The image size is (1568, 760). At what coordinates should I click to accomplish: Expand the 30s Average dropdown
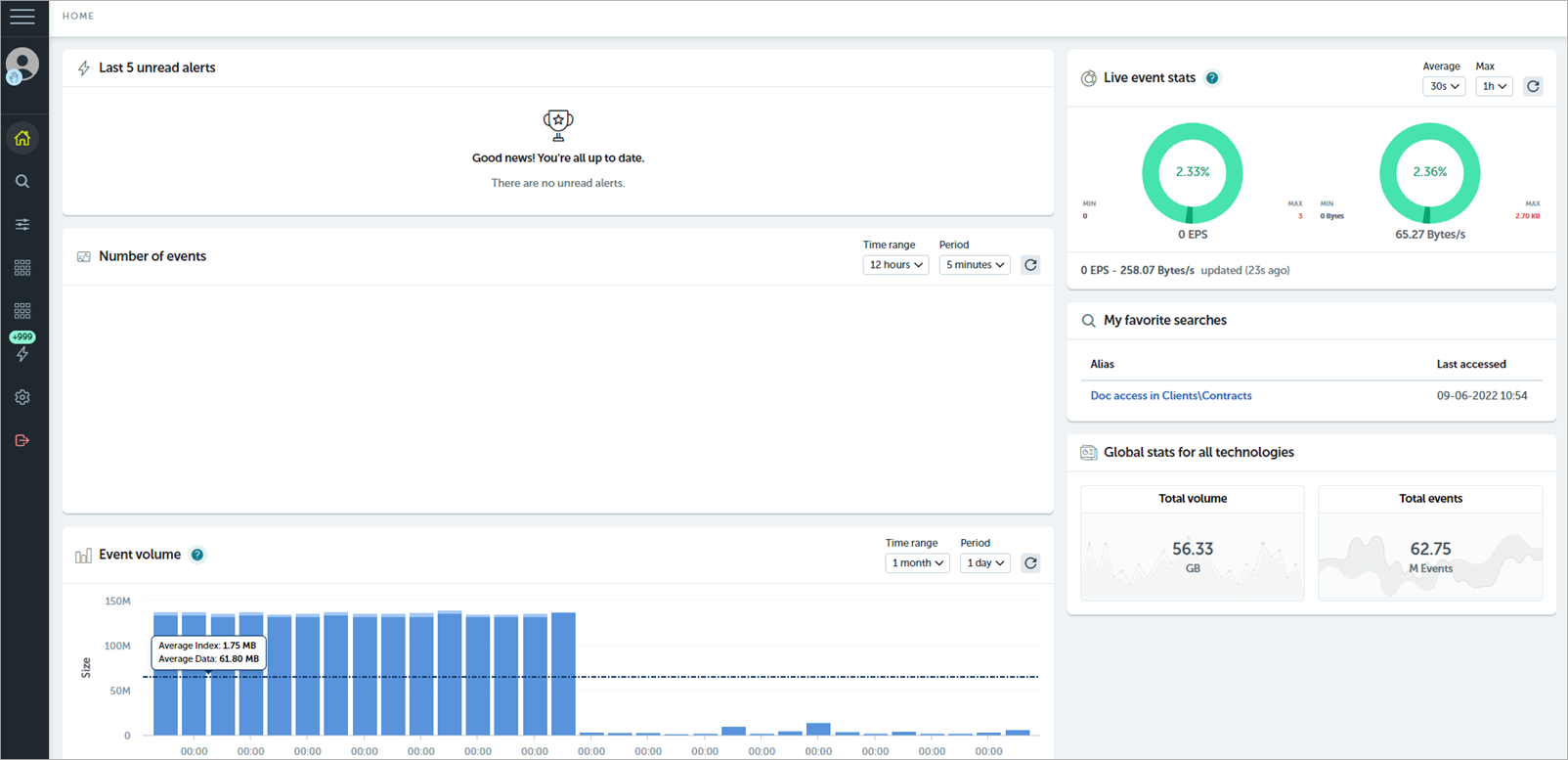point(1444,86)
